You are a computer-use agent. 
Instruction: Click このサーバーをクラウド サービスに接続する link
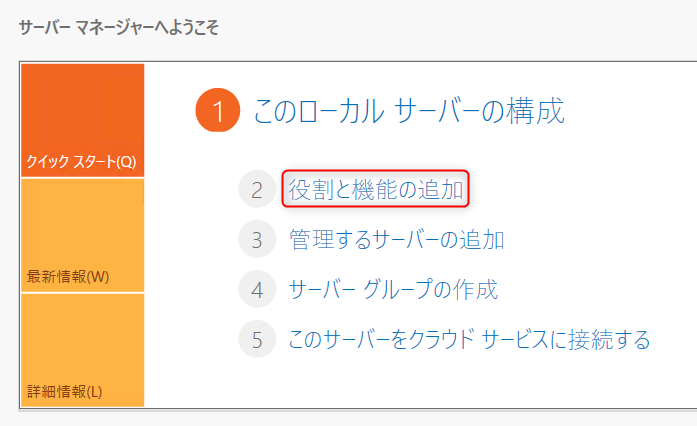[x=469, y=340]
